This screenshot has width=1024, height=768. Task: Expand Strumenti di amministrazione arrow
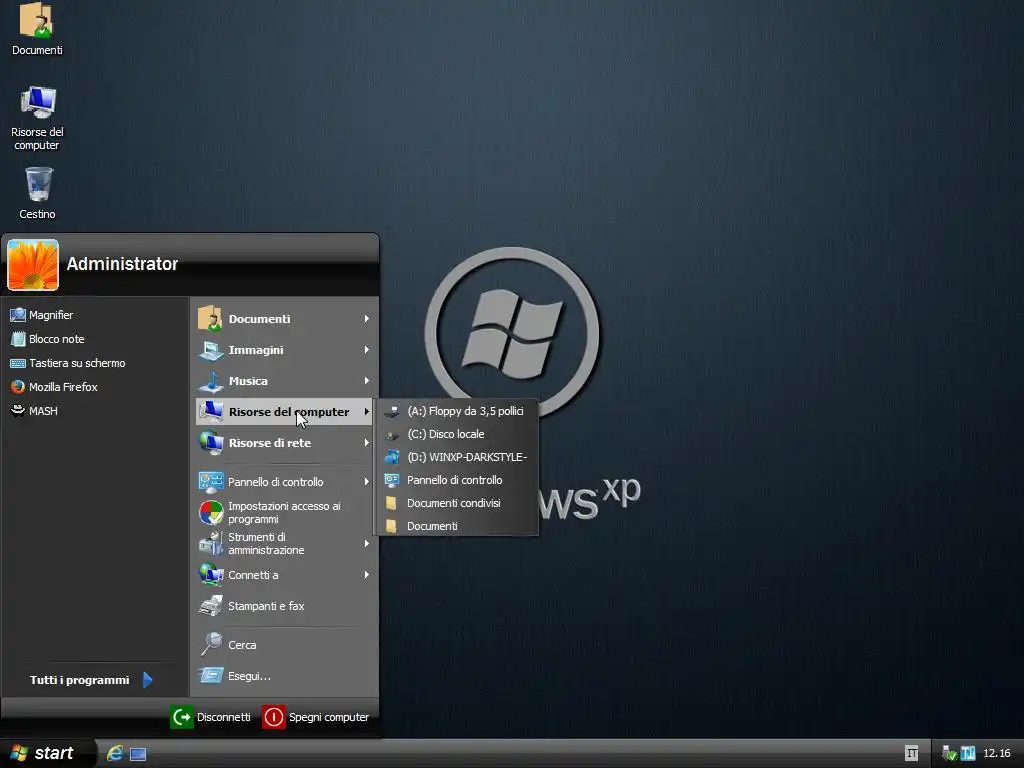pos(366,543)
